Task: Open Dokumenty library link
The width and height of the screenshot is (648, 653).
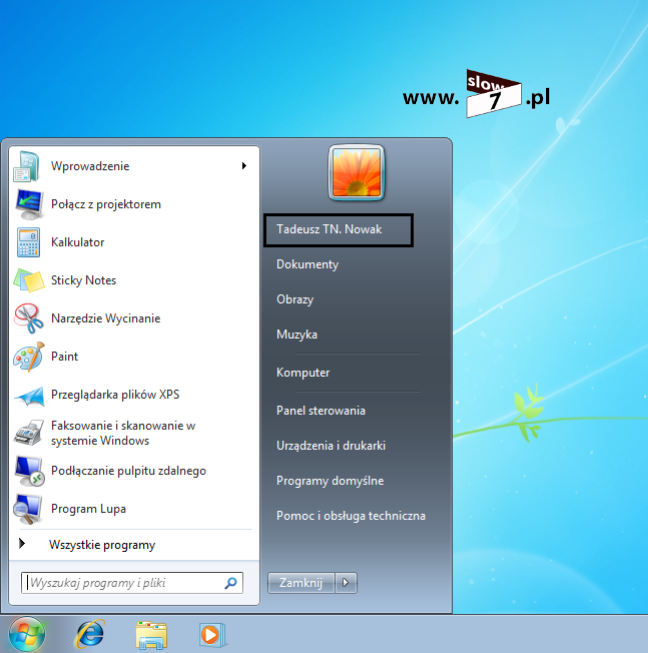Action: click(x=307, y=264)
